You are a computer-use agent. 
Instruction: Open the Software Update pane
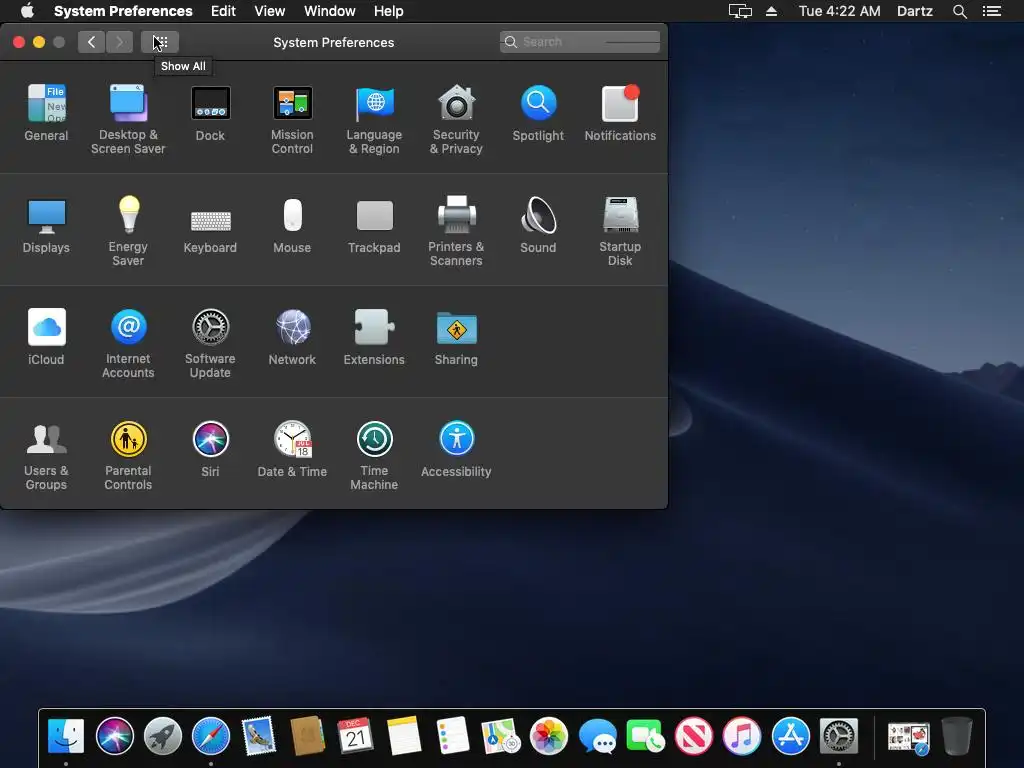pyautogui.click(x=210, y=343)
